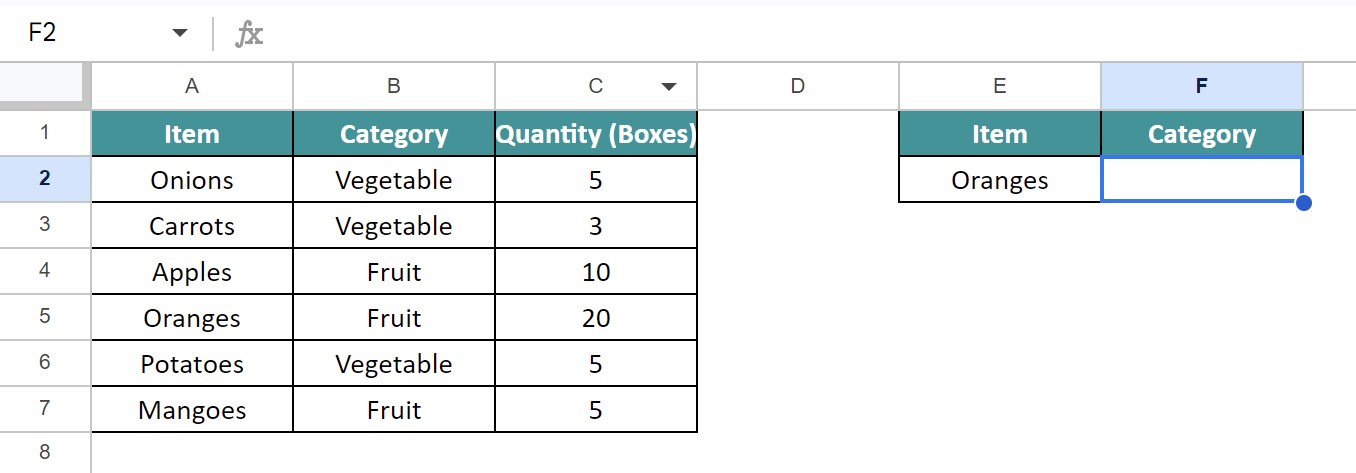Open the Name box dropdown arrow
Screen dimensions: 1356x473
point(180,33)
